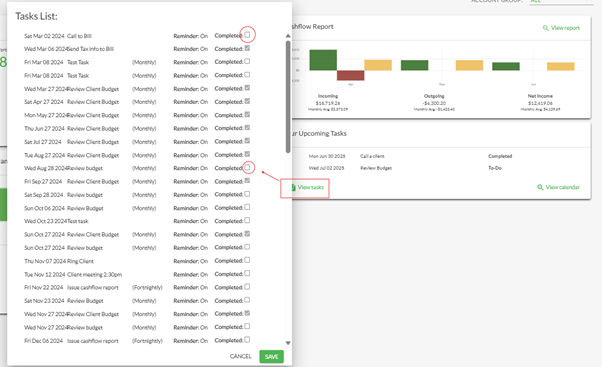Click the View tasks document icon
The height and width of the screenshot is (367, 602).
pyautogui.click(x=293, y=187)
